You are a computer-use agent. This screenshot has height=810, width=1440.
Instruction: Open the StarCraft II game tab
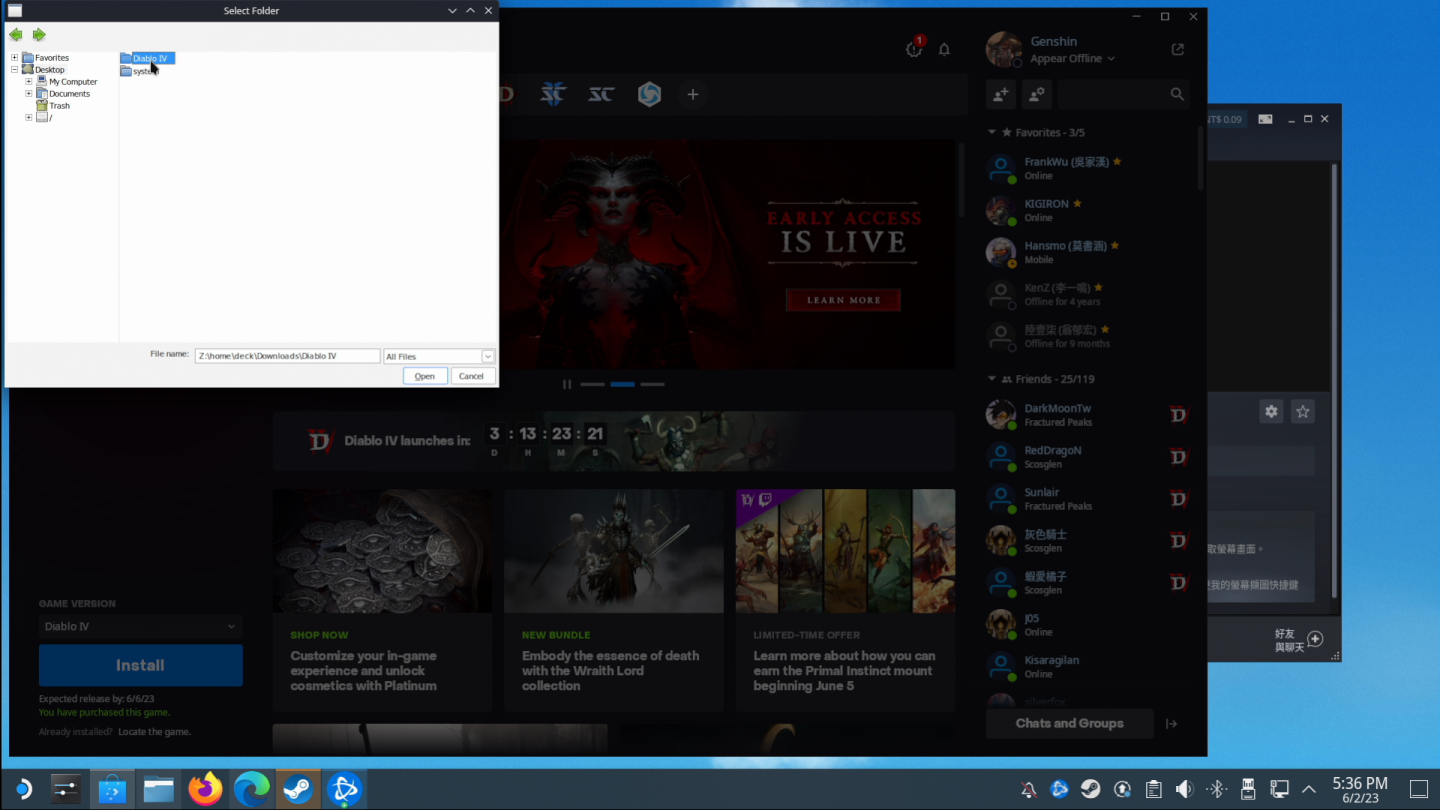coord(553,94)
